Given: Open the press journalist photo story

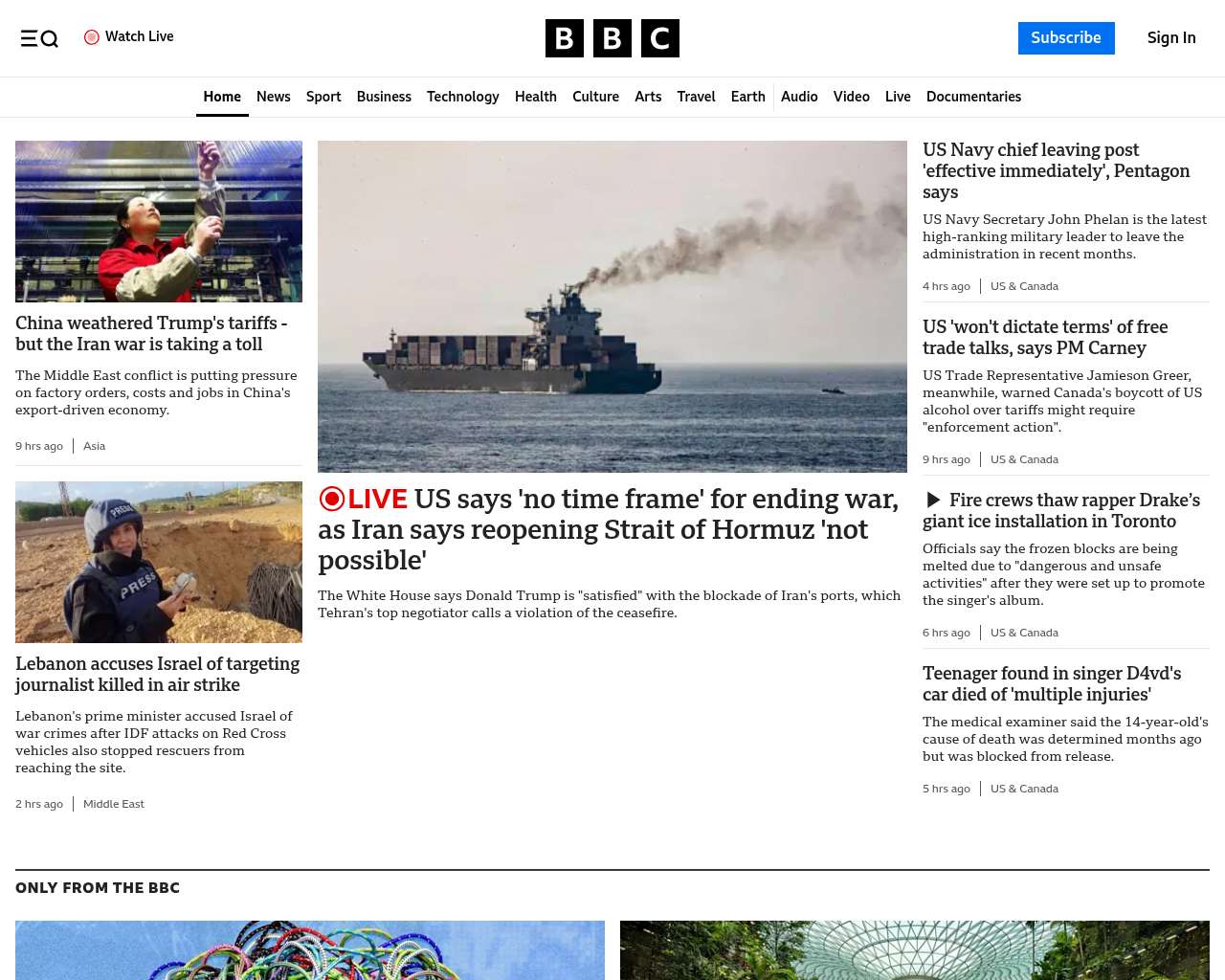Looking at the screenshot, I should point(159,562).
